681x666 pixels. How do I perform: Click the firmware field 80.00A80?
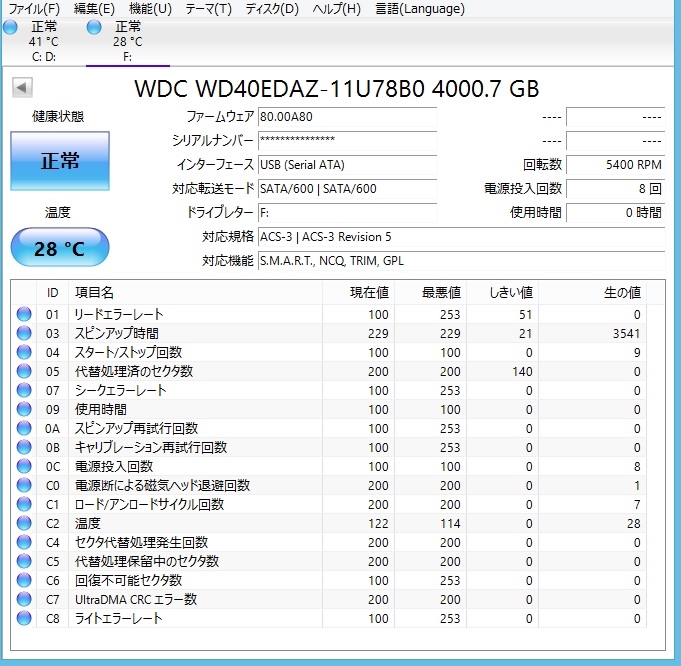click(347, 117)
